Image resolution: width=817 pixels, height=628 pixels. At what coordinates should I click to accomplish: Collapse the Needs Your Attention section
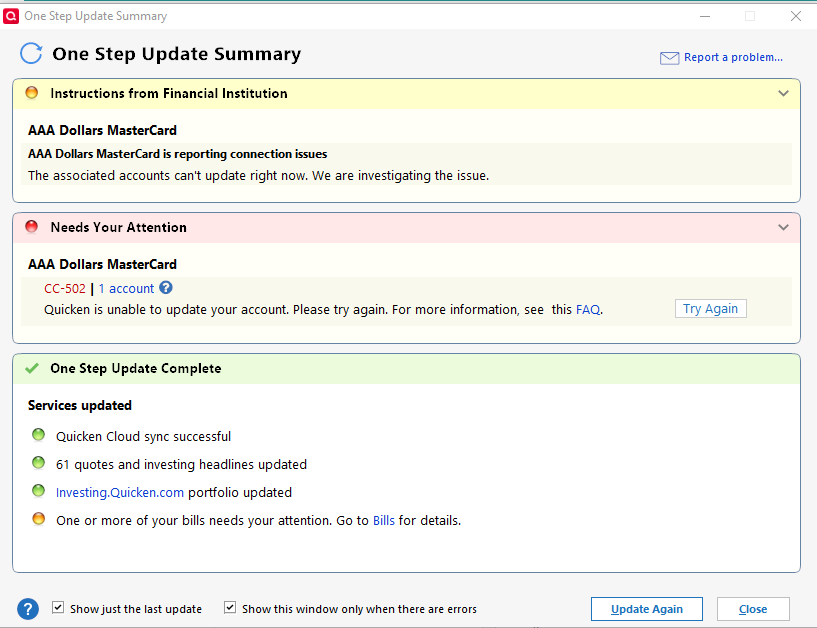tap(783, 227)
